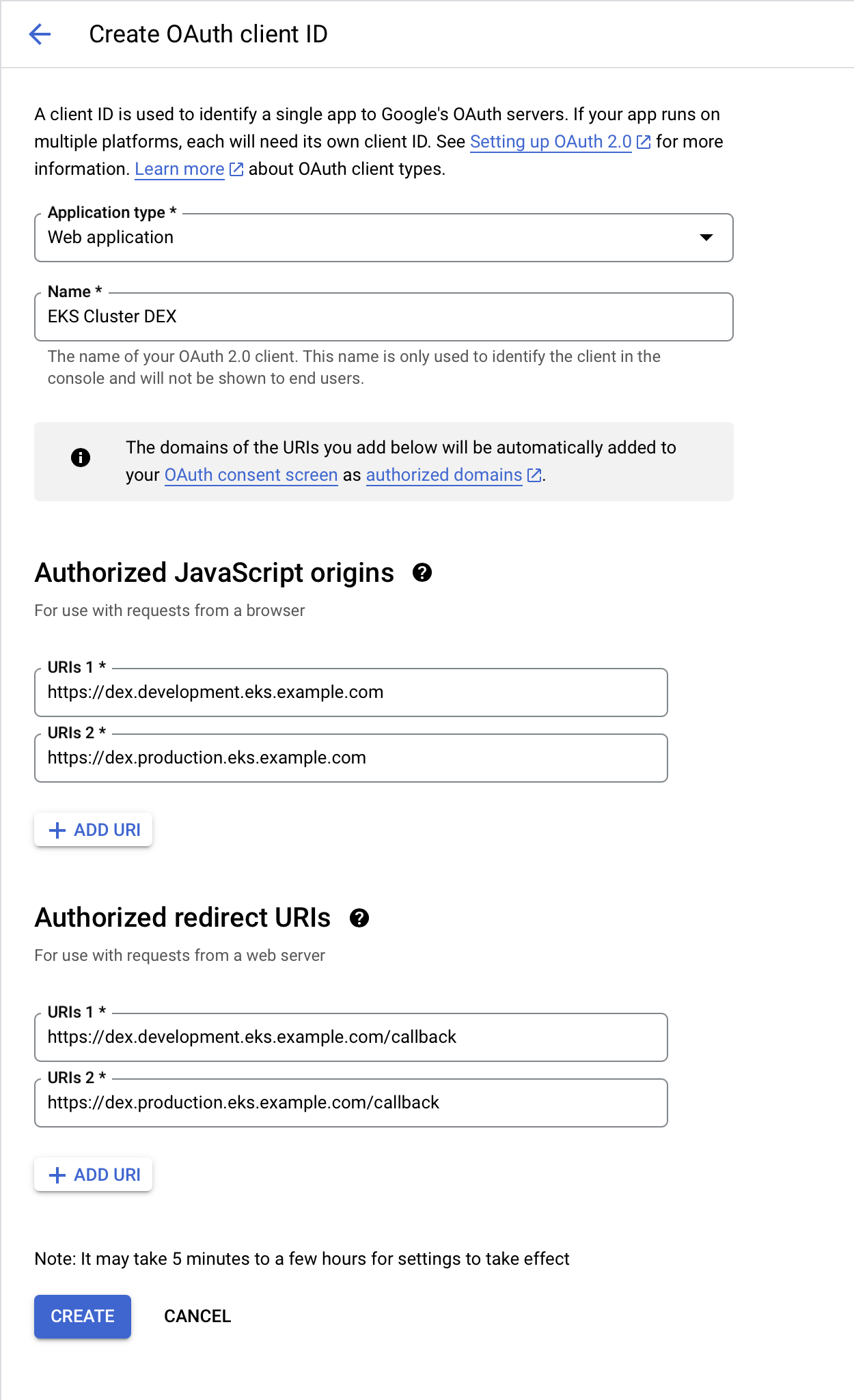Image resolution: width=854 pixels, height=1400 pixels.
Task: Click the help icon beside Authorized JavaScript origins
Action: (x=422, y=574)
